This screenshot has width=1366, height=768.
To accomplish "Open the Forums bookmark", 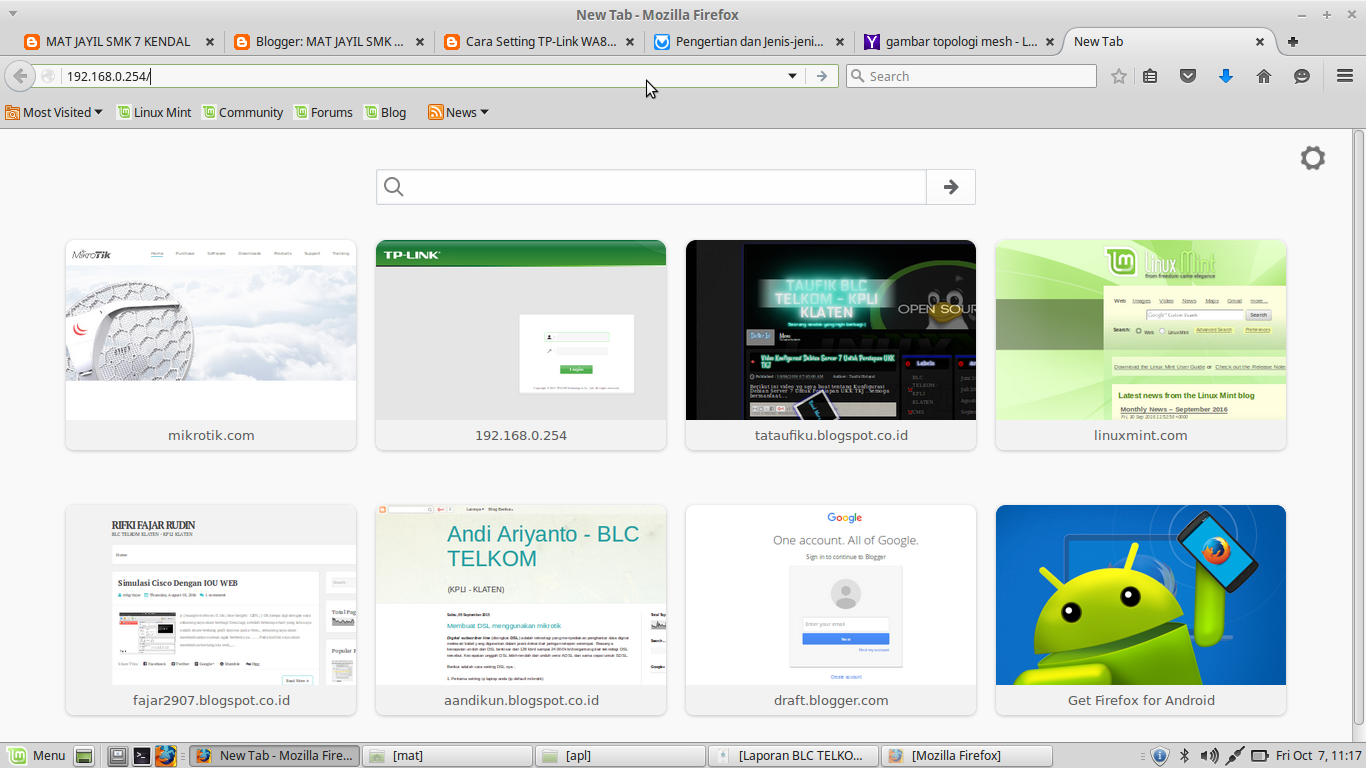I will pyautogui.click(x=323, y=113).
